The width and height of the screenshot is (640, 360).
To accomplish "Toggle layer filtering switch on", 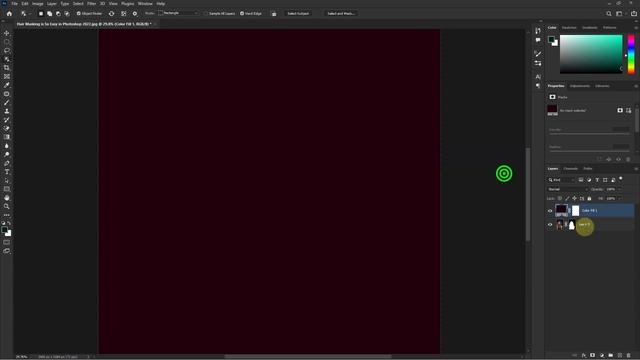I will (621, 179).
